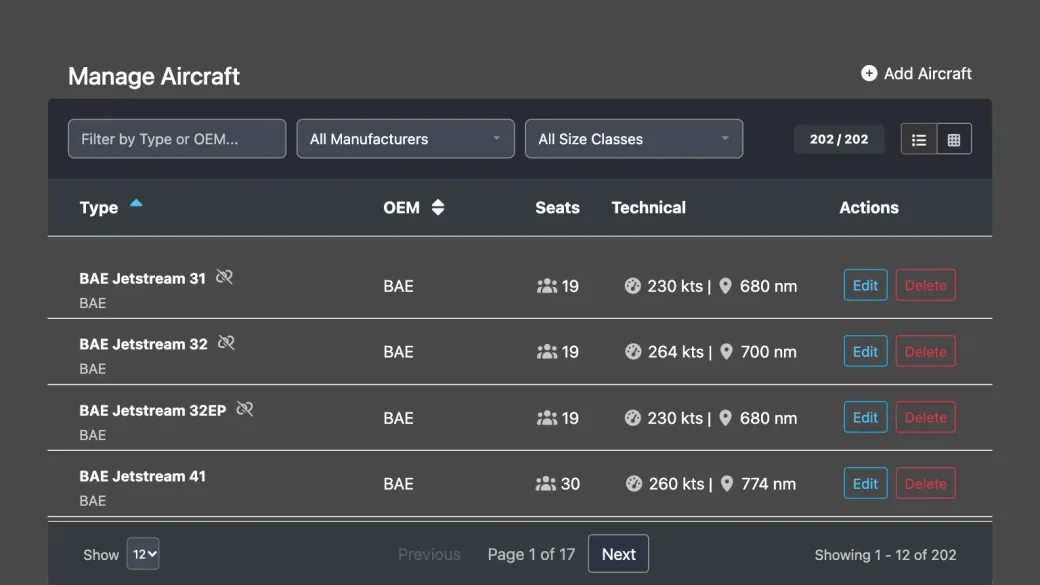Sort by Type using ascending arrow
The height and width of the screenshot is (585, 1040).
click(x=136, y=204)
